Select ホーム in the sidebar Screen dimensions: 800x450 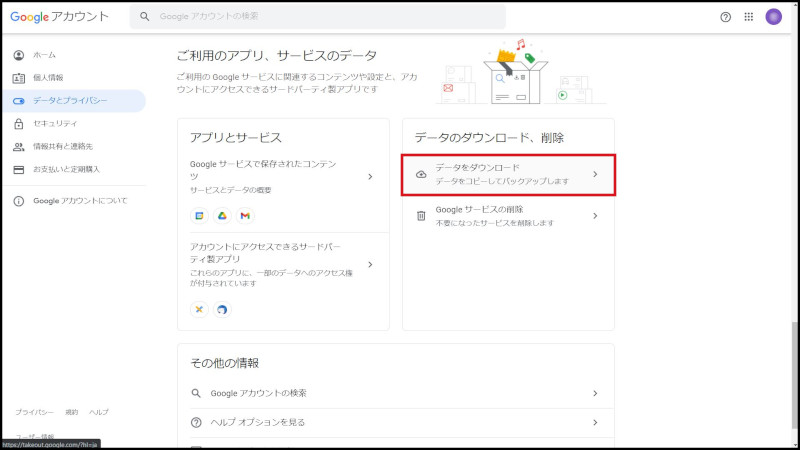(x=45, y=55)
